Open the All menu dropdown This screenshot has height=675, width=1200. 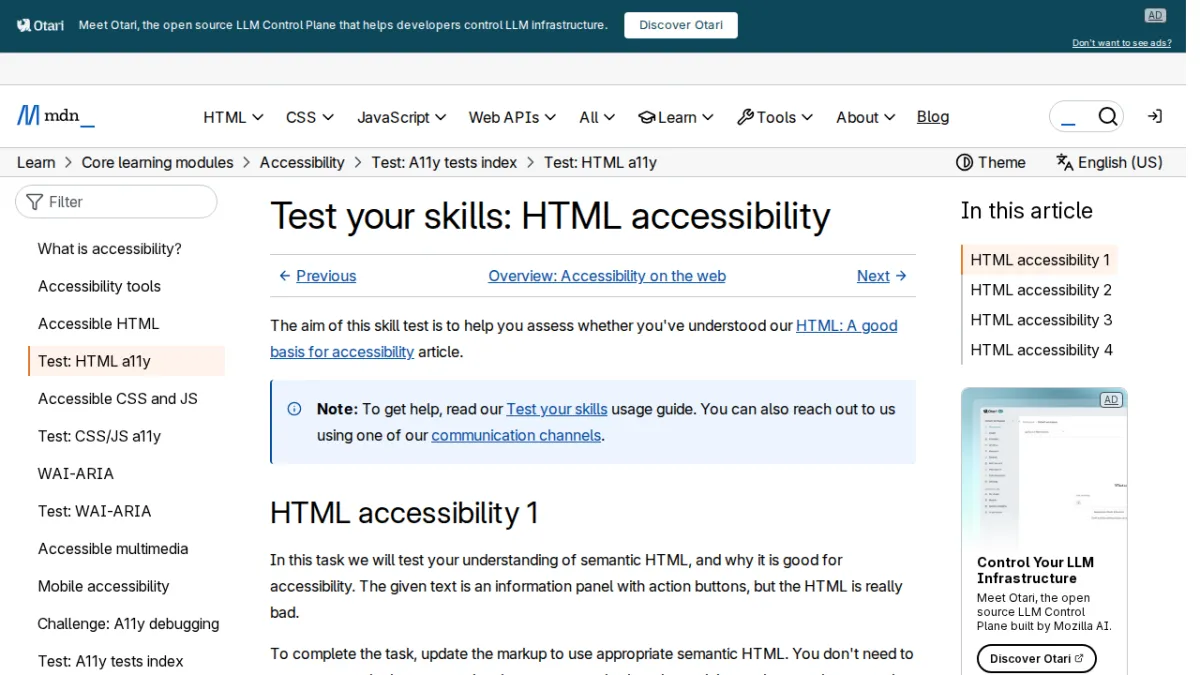(597, 117)
